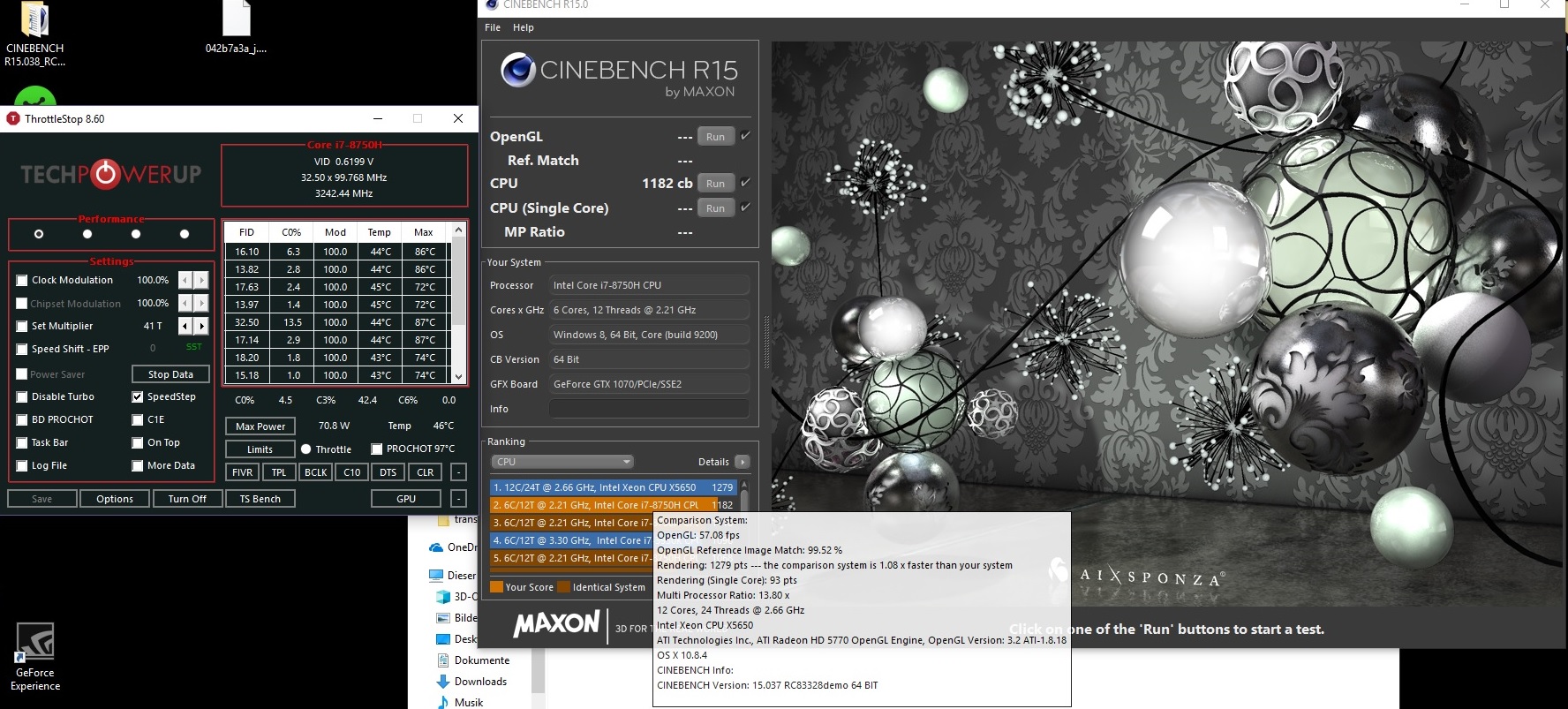The width and height of the screenshot is (1568, 709).
Task: Click the GPU button in ThrottleStop
Action: (x=406, y=499)
